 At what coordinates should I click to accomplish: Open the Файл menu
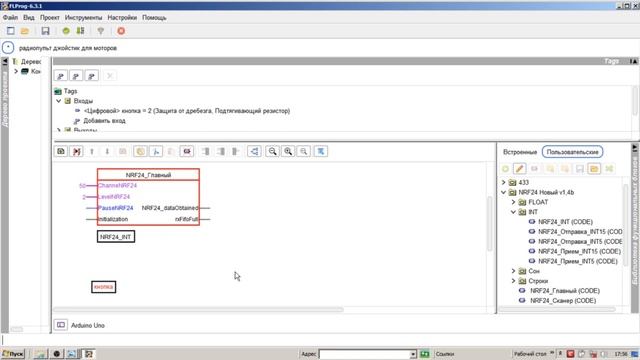pyautogui.click(x=10, y=18)
